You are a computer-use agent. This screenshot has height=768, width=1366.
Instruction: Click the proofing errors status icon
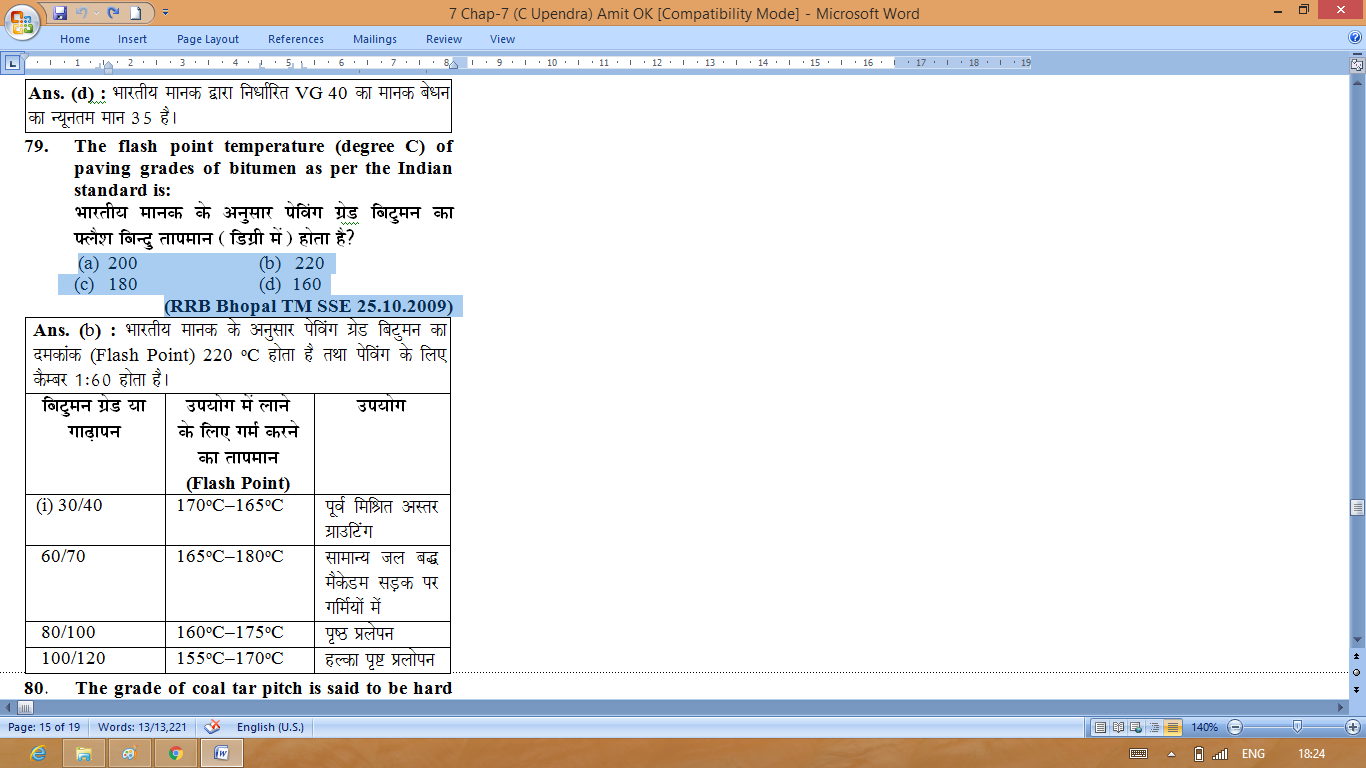tap(212, 727)
